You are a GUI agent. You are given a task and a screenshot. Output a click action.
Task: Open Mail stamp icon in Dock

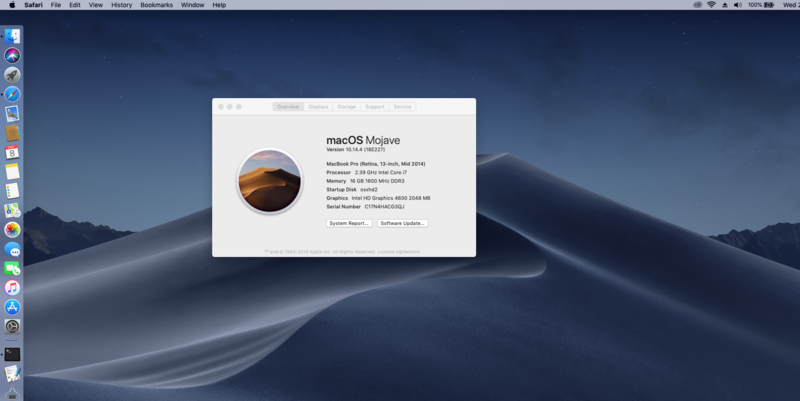(12, 113)
